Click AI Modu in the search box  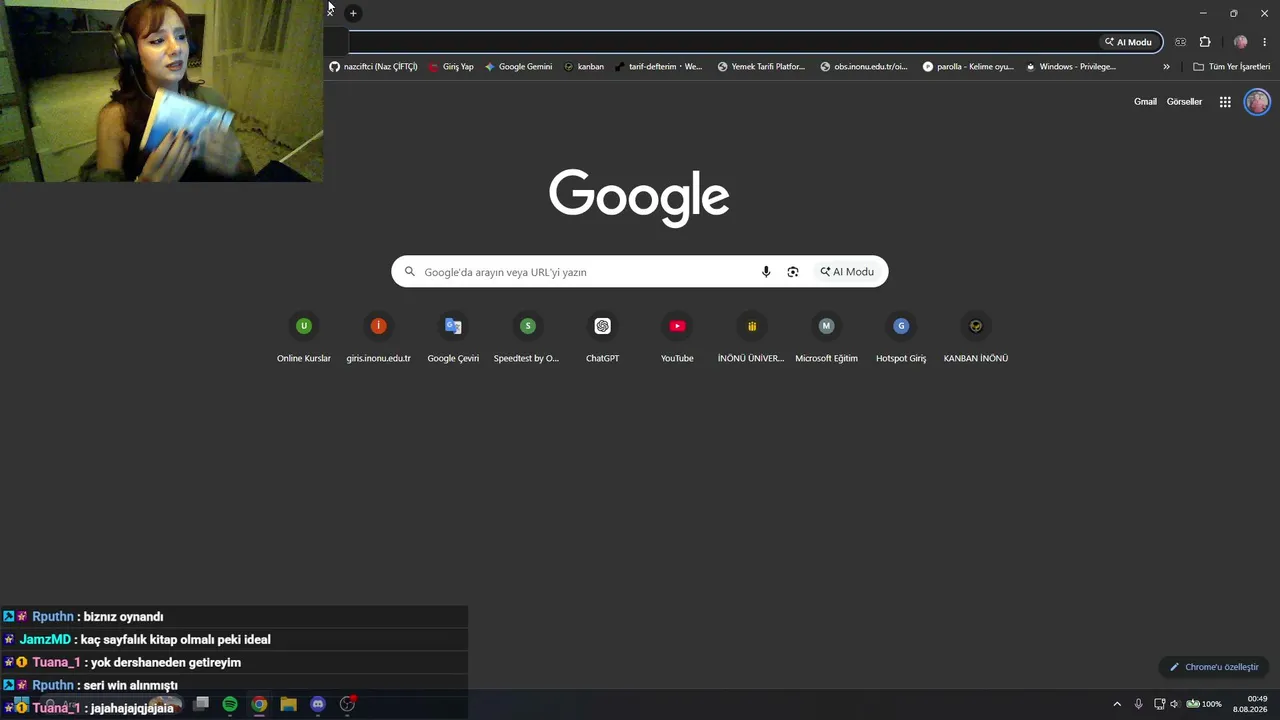click(x=847, y=272)
